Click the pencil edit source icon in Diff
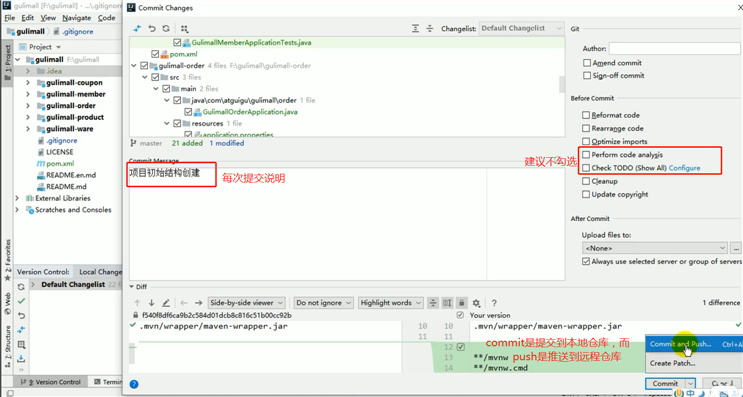Screen dimensions: 743x397 (166, 303)
